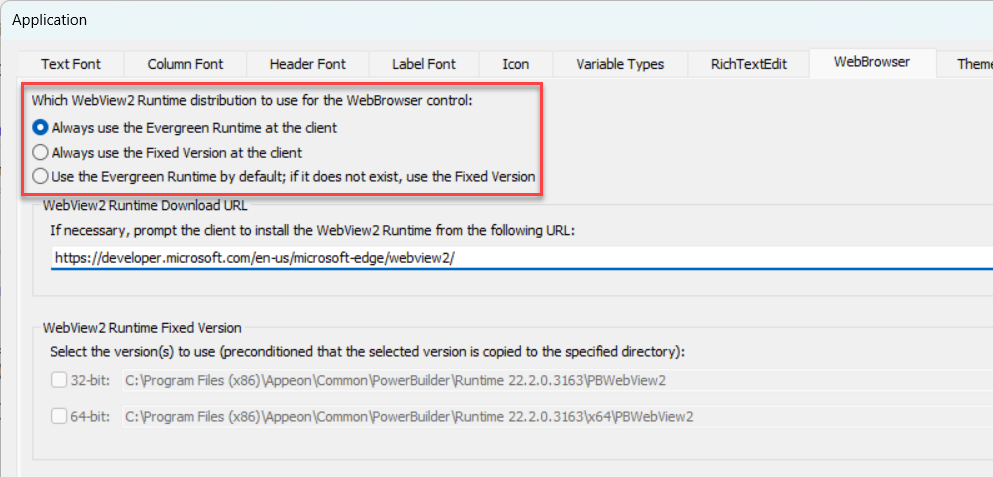Image resolution: width=993 pixels, height=477 pixels.
Task: Click the WebView2 download URL text field
Action: pyautogui.click(x=520, y=257)
